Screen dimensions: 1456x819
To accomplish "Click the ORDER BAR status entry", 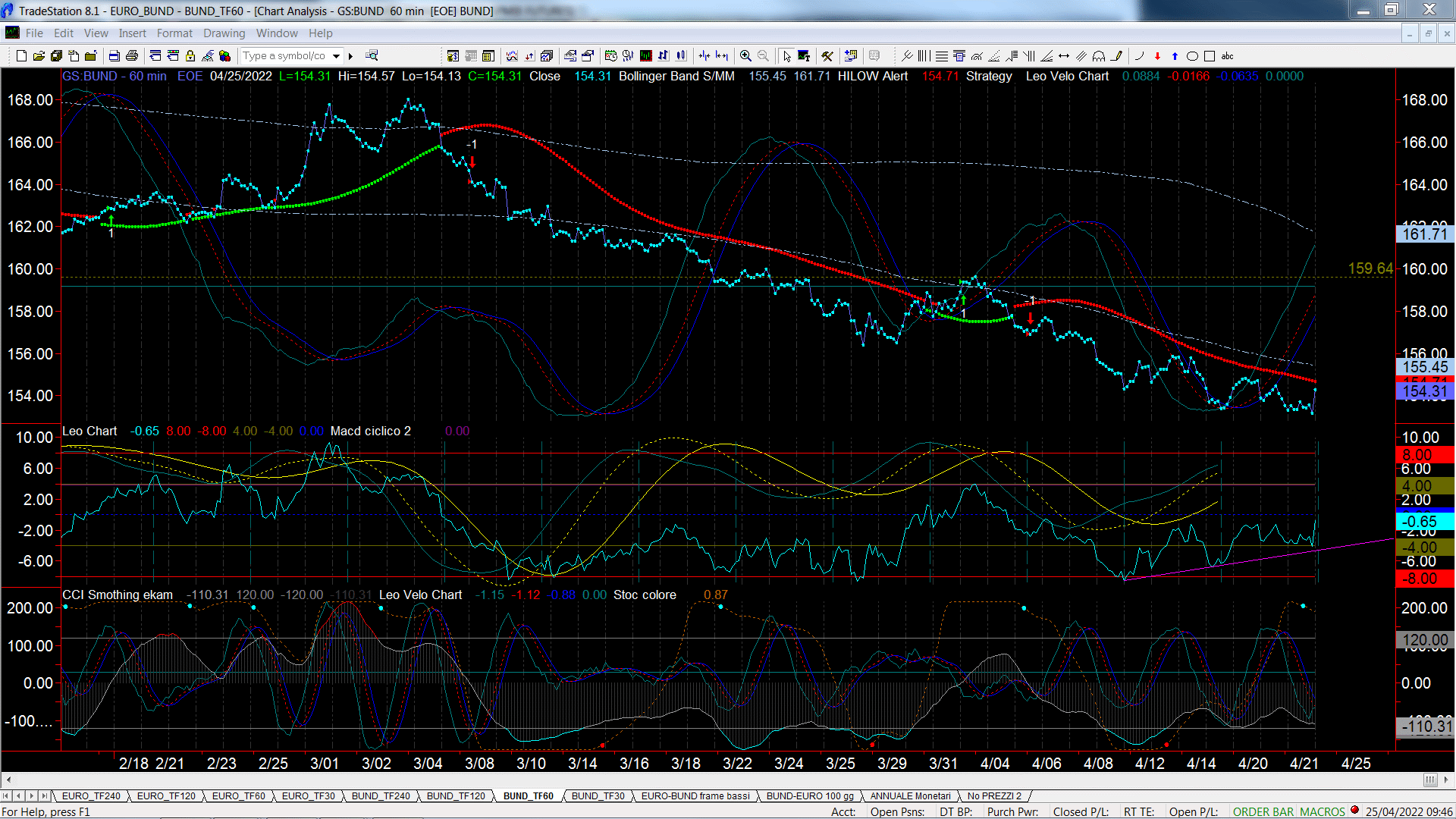I will 1263,811.
